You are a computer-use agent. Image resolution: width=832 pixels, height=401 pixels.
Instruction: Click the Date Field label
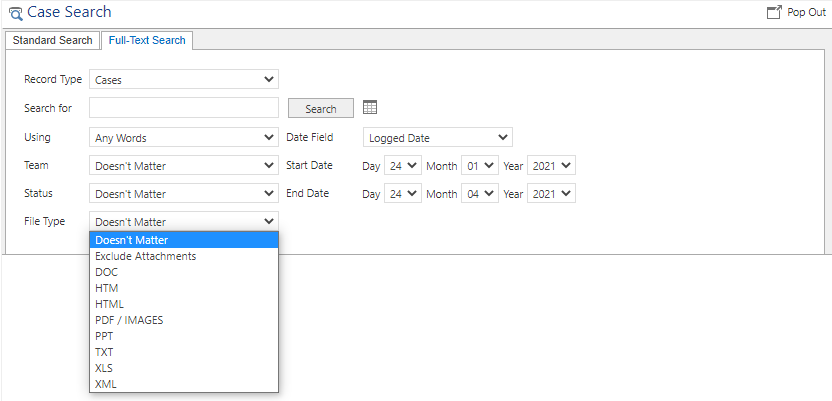[310, 137]
